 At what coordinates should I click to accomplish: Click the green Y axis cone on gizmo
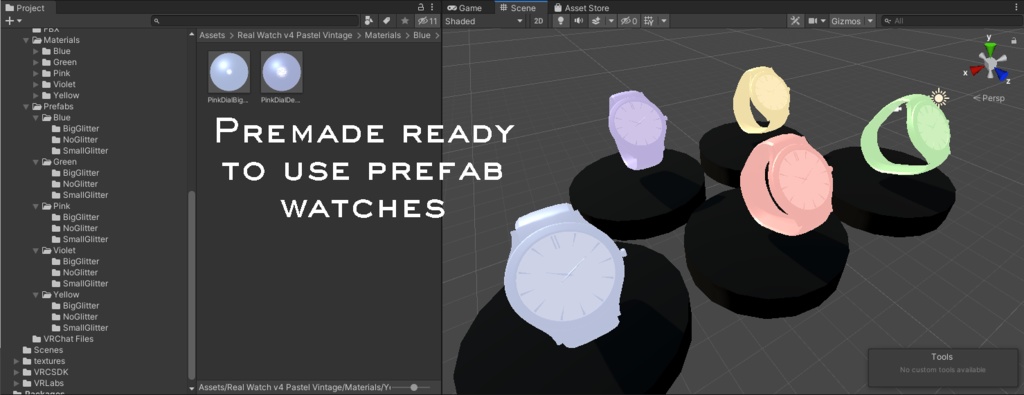point(991,50)
